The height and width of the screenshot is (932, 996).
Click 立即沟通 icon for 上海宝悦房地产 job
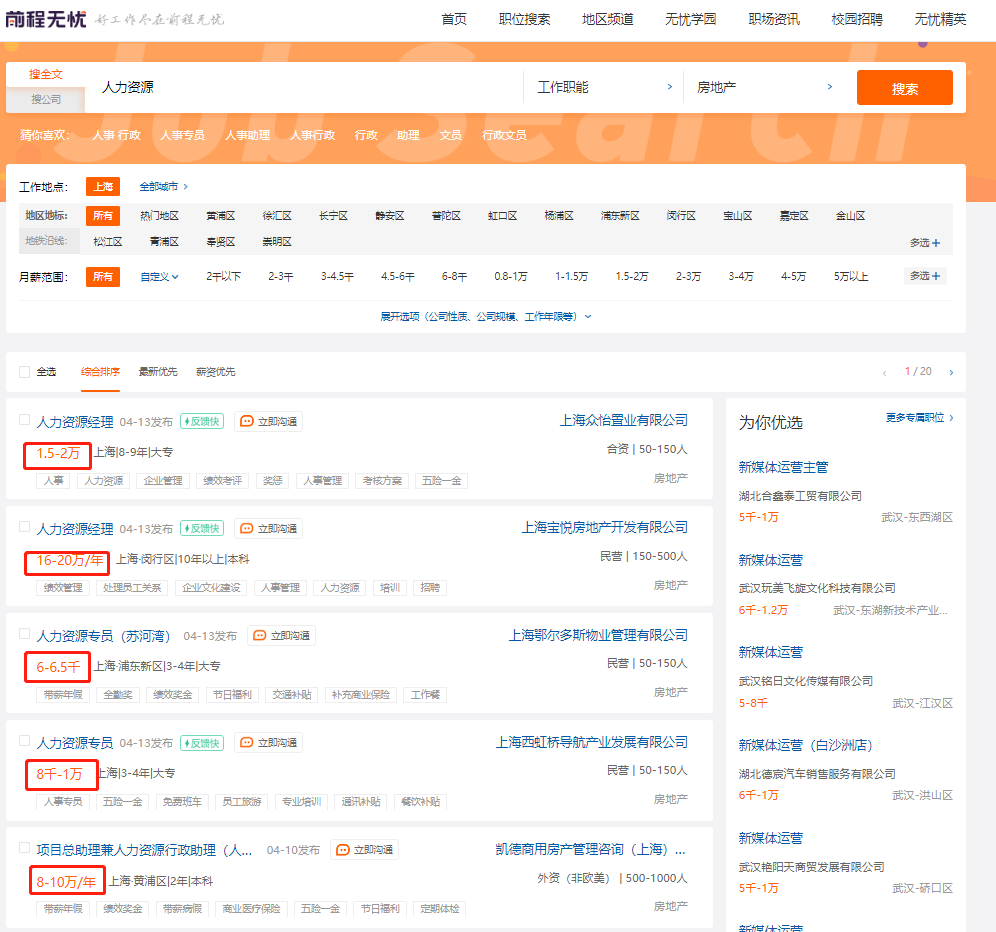pyautogui.click(x=247, y=529)
